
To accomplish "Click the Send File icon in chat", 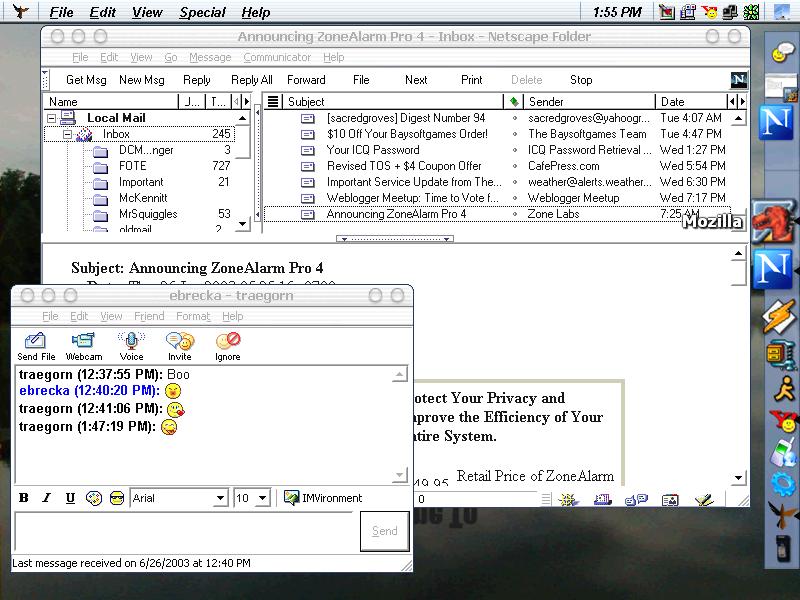I will pos(36,346).
